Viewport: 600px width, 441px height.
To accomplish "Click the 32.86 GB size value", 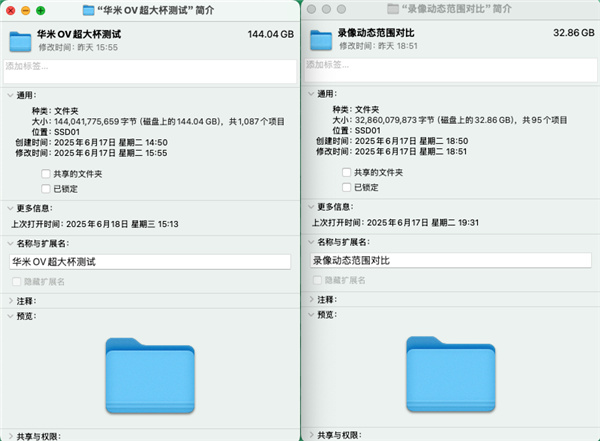I will [x=574, y=33].
